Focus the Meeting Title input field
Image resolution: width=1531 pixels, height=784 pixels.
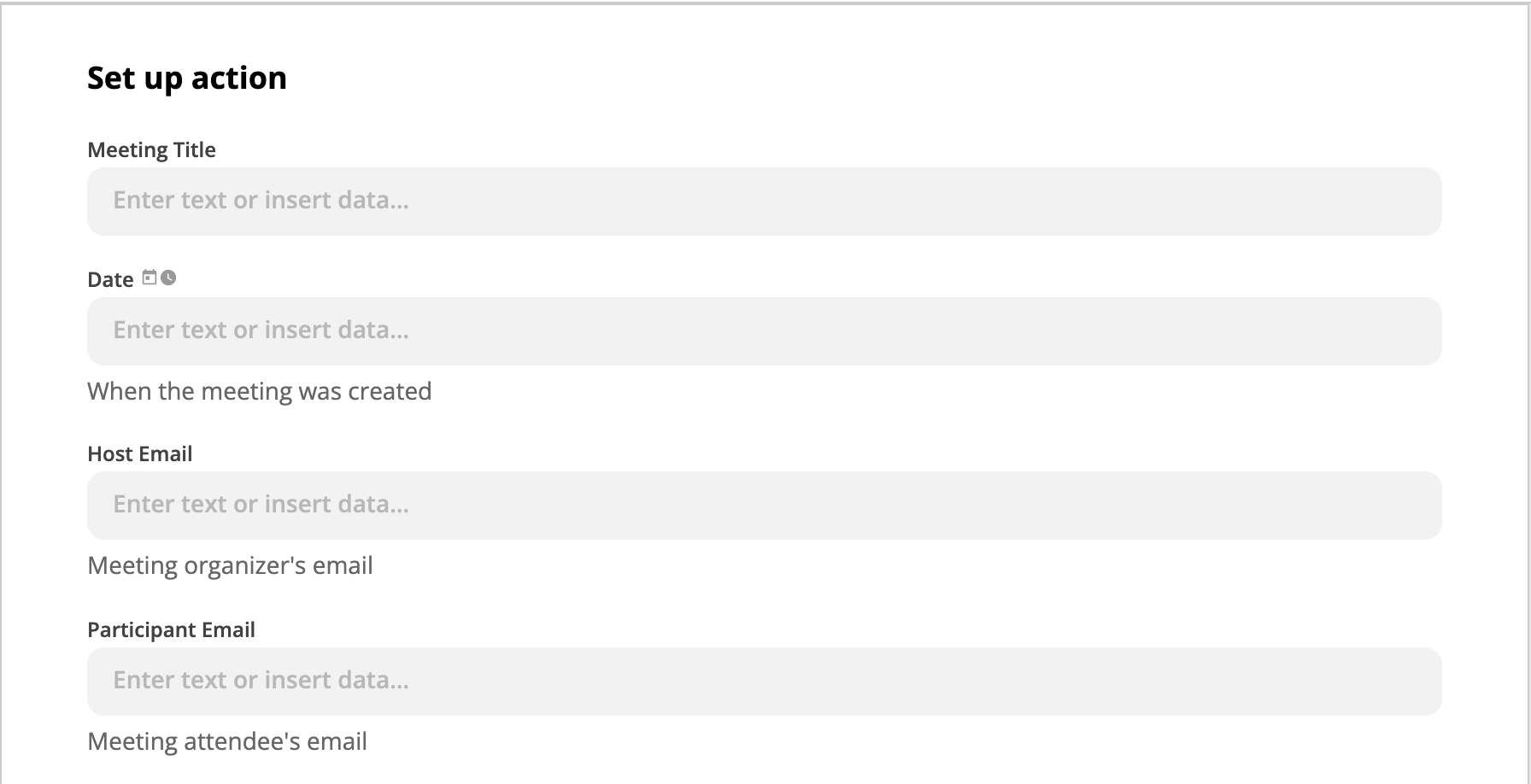point(765,202)
